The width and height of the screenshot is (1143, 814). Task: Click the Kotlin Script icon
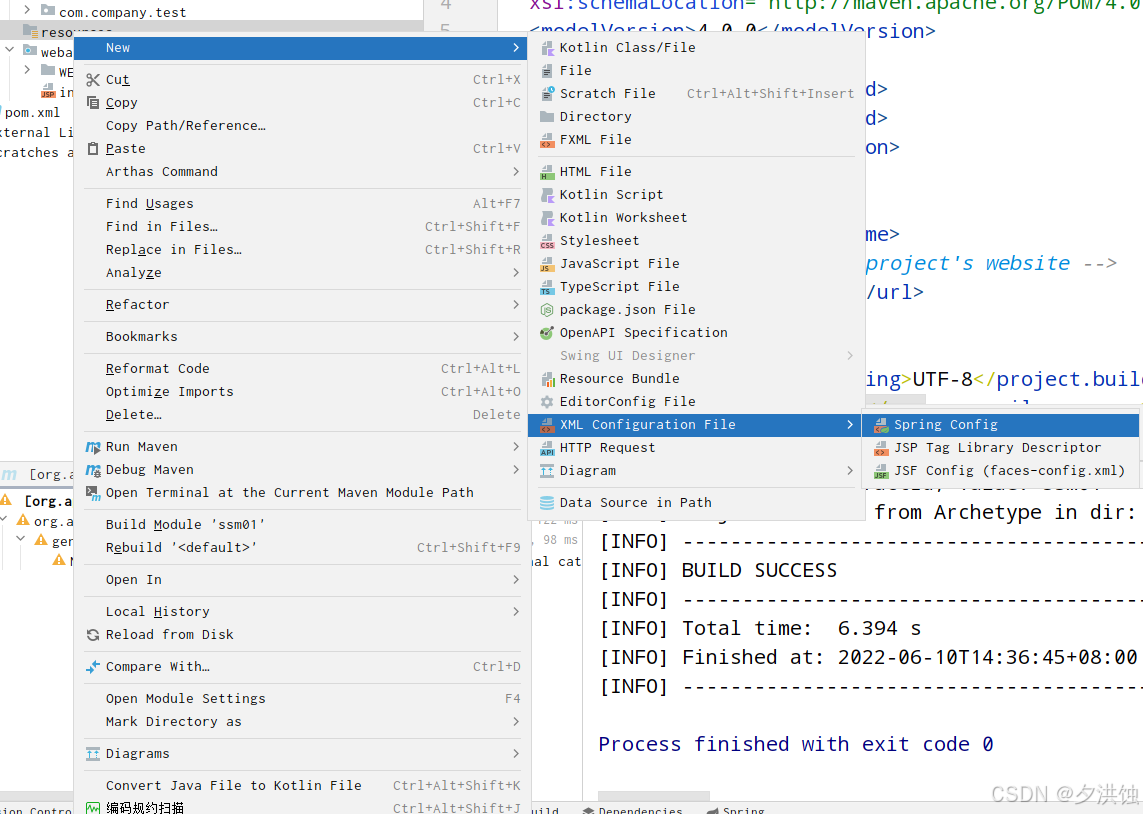pos(547,195)
